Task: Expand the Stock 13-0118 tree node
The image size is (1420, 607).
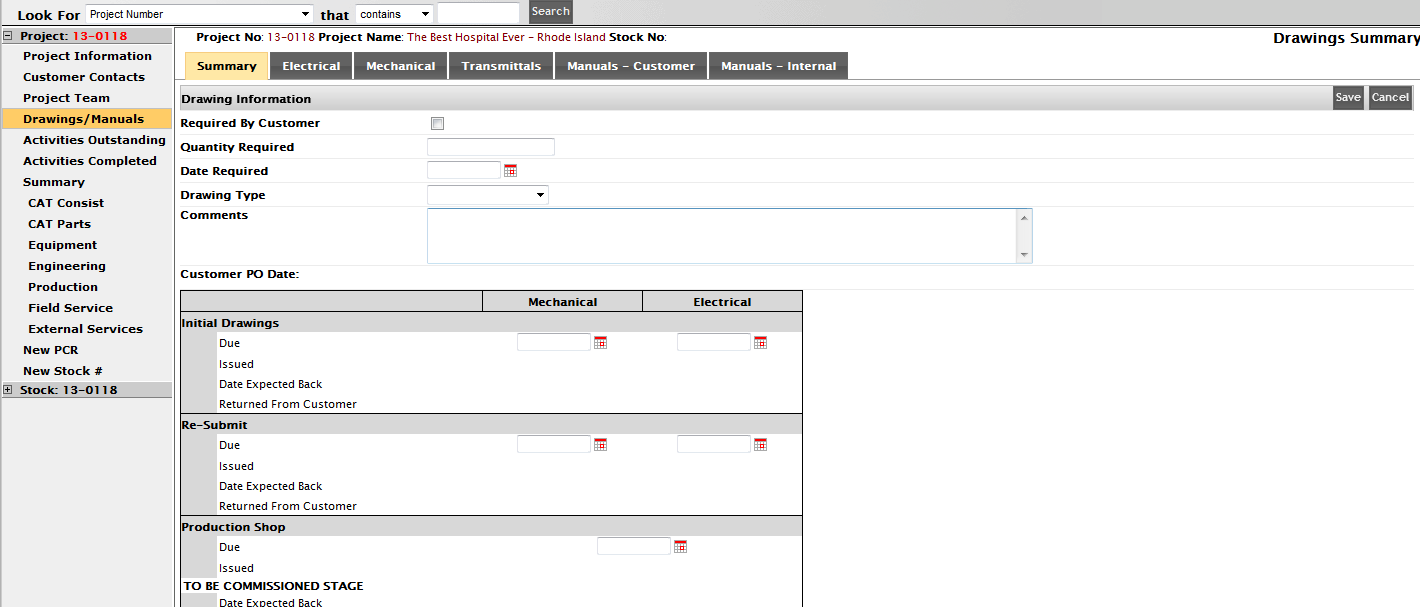Action: pyautogui.click(x=8, y=390)
